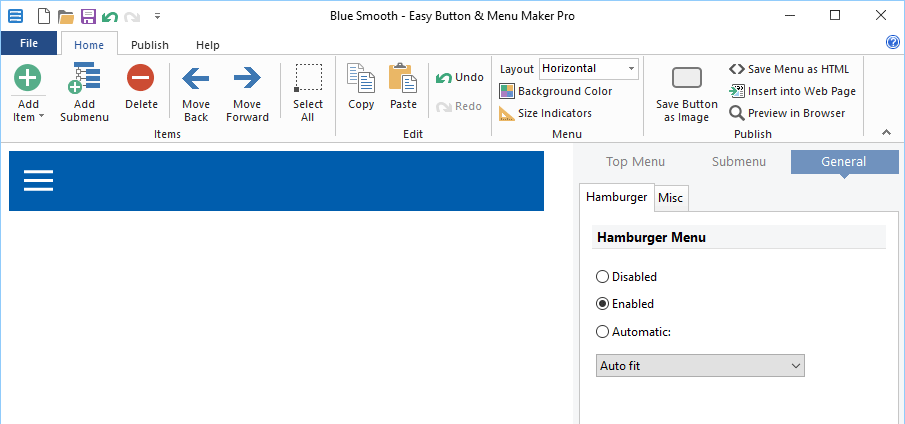
Task: Choose the Automatic radio button
Action: click(602, 332)
